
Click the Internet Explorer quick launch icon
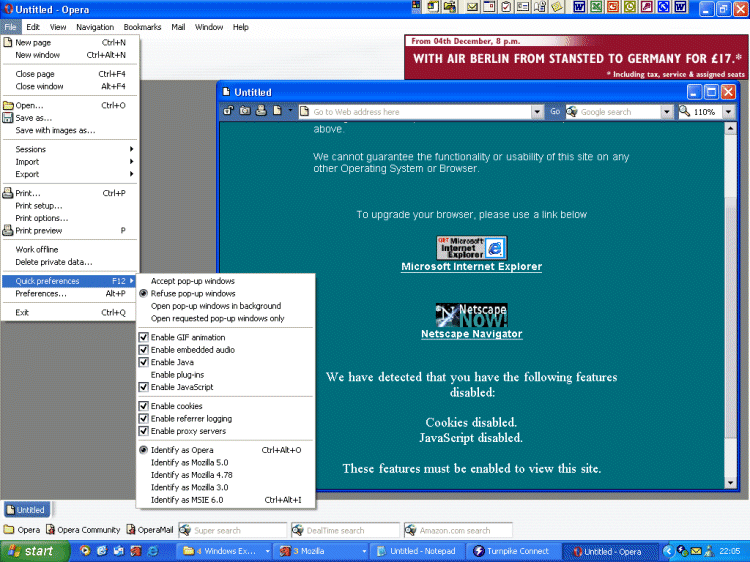[153, 551]
